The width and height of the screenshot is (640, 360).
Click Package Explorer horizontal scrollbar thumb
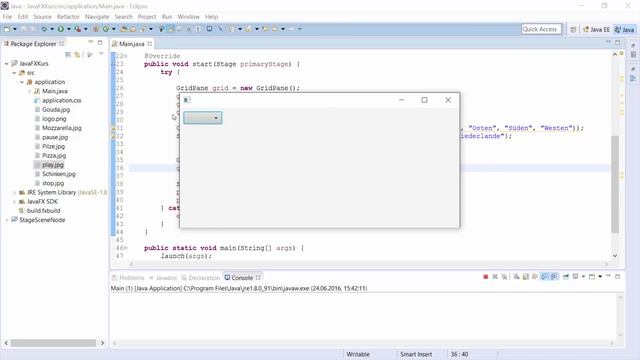coord(53,343)
